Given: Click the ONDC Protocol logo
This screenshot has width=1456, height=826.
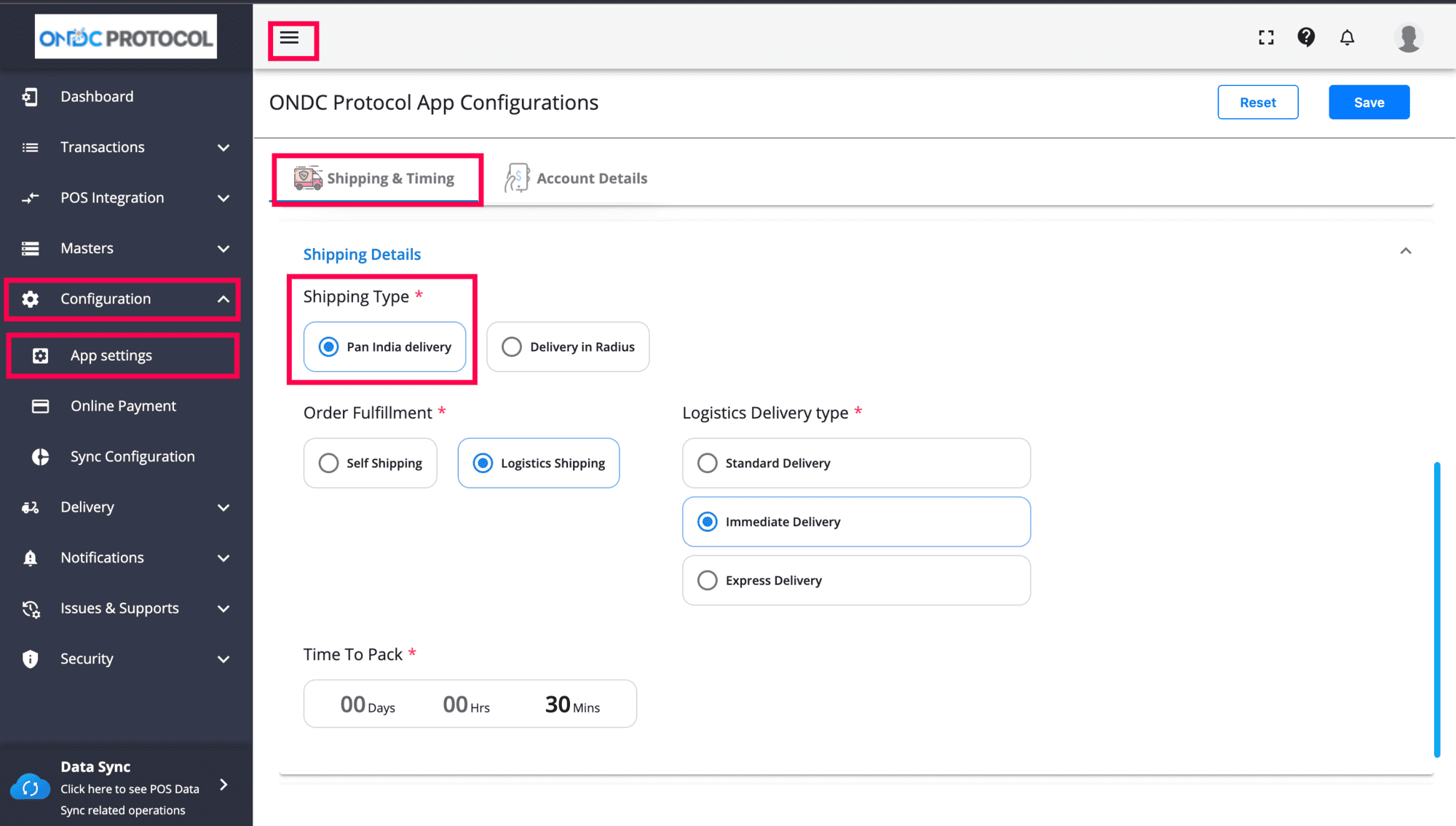Looking at the screenshot, I should coord(125,37).
